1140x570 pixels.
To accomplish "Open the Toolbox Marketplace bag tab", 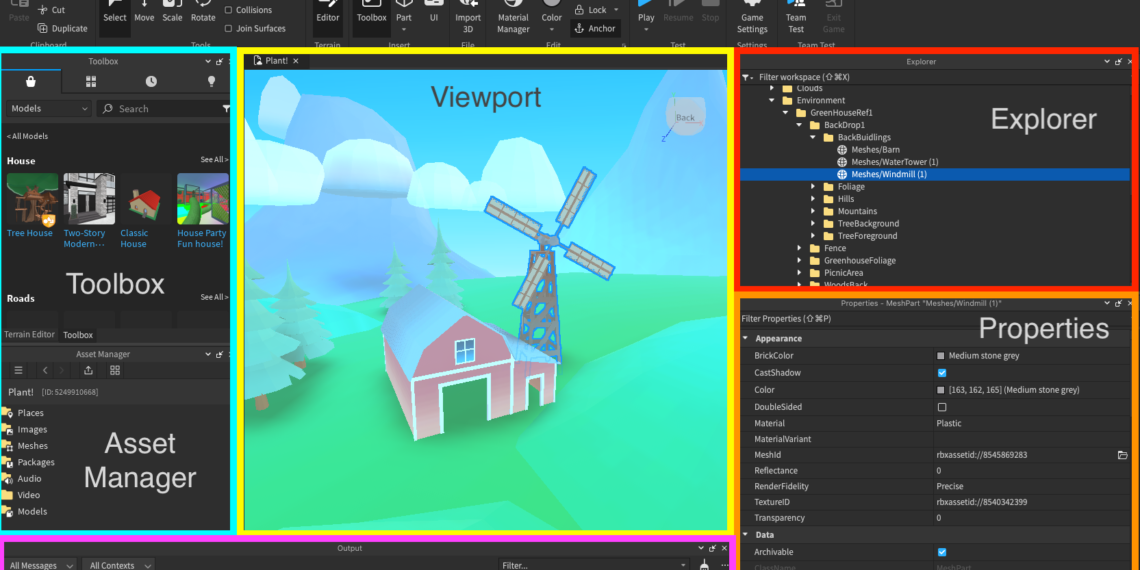I will tap(31, 81).
